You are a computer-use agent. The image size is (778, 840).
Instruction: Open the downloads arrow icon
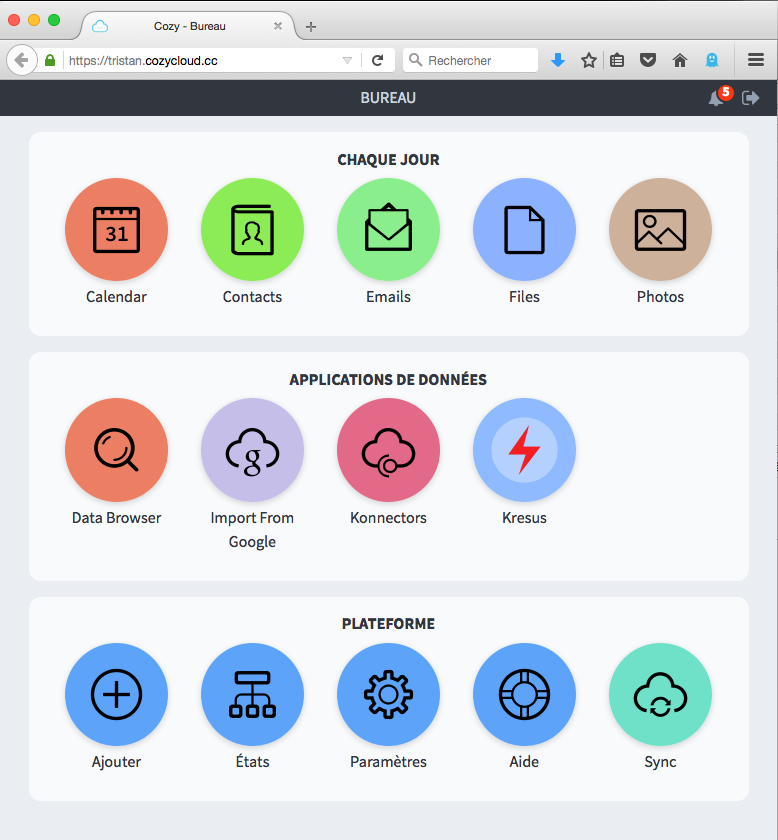[x=558, y=60]
